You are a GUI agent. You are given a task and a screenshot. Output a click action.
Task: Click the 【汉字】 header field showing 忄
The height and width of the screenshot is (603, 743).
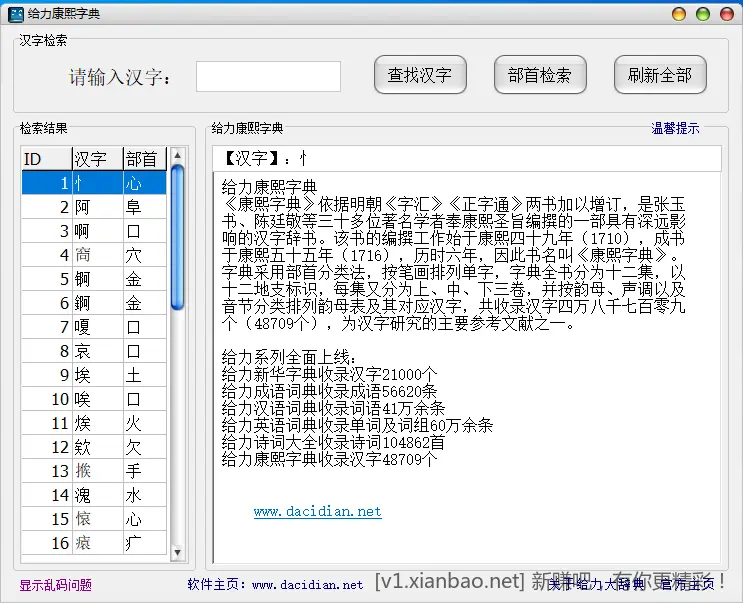coord(467,158)
